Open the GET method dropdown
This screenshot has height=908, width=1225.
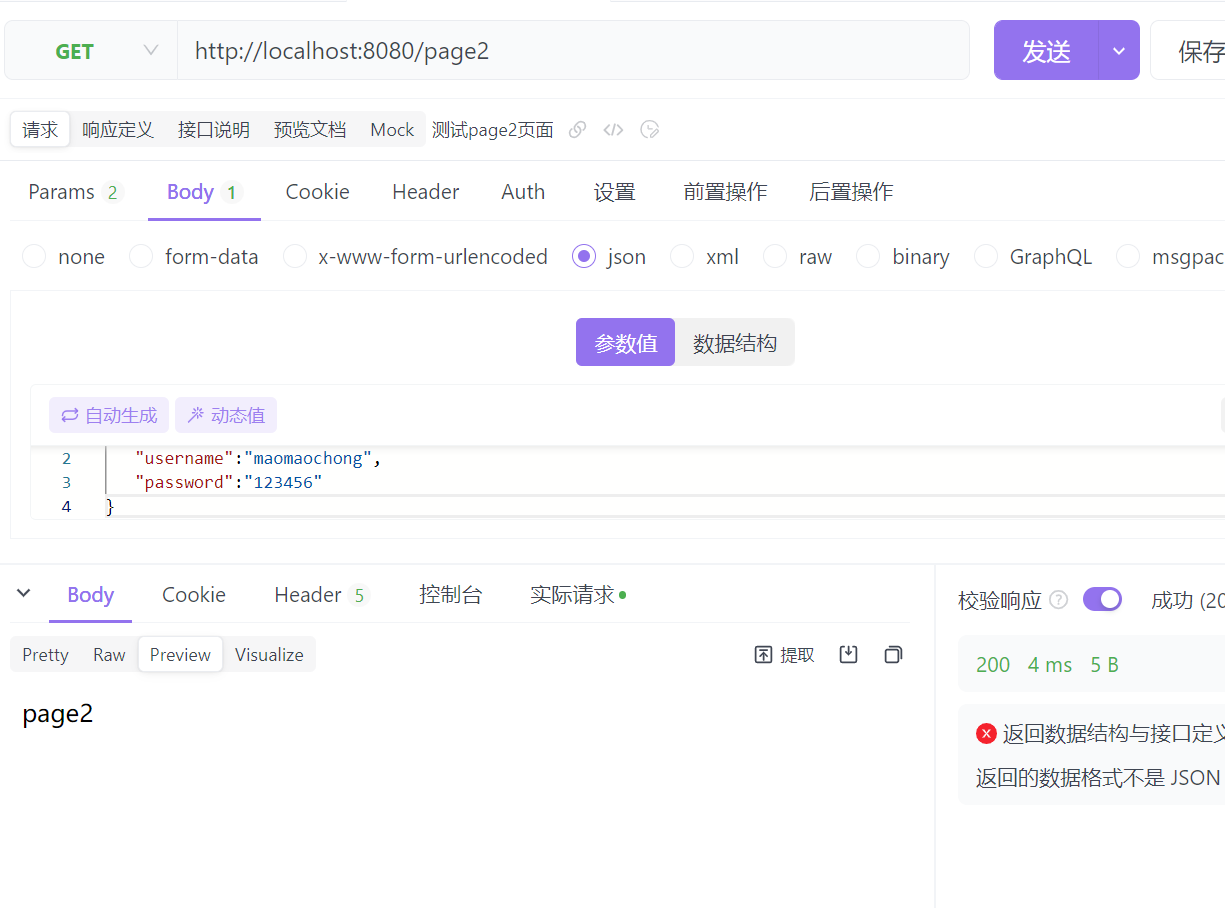click(150, 50)
